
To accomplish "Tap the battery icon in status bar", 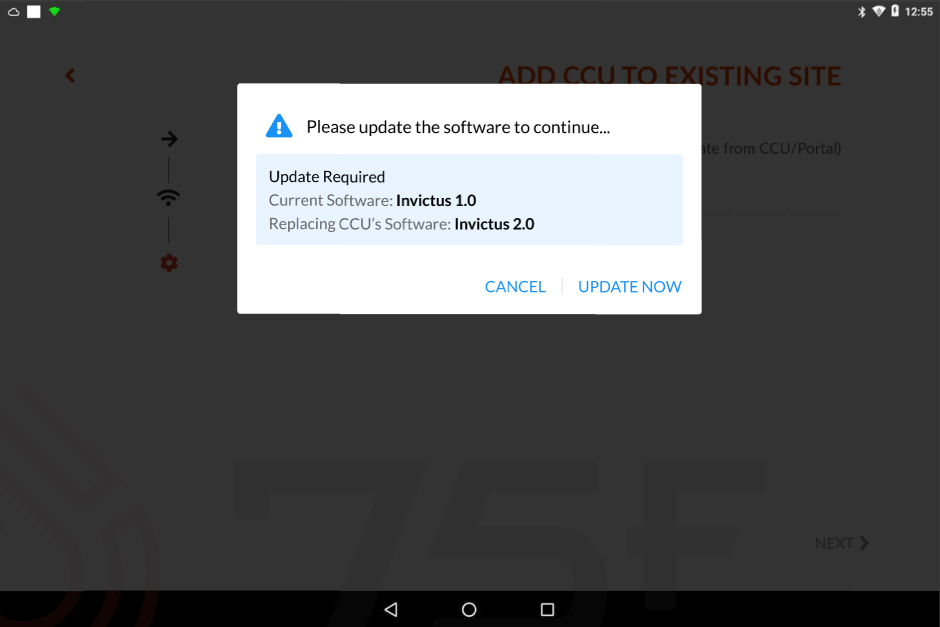I will pyautogui.click(x=894, y=11).
